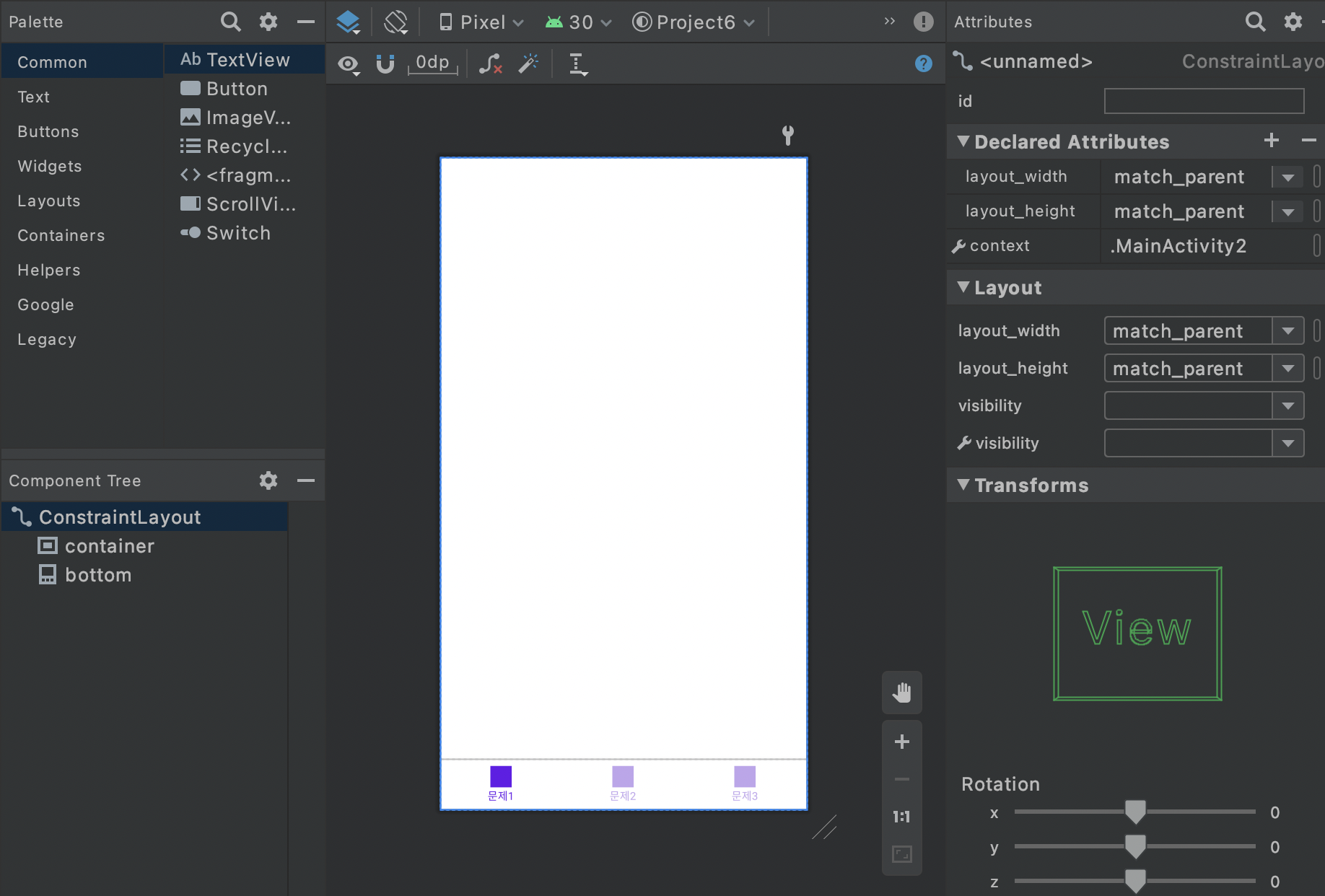
Task: Click Rotation y slider handle
Action: tap(1135, 847)
